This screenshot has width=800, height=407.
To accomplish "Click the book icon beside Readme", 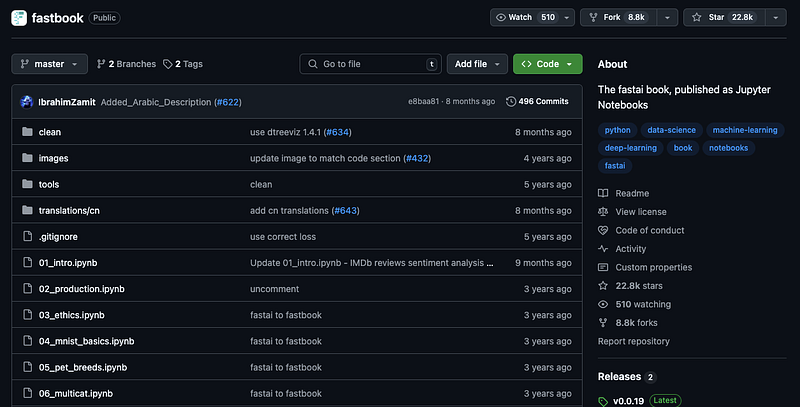I will point(603,193).
